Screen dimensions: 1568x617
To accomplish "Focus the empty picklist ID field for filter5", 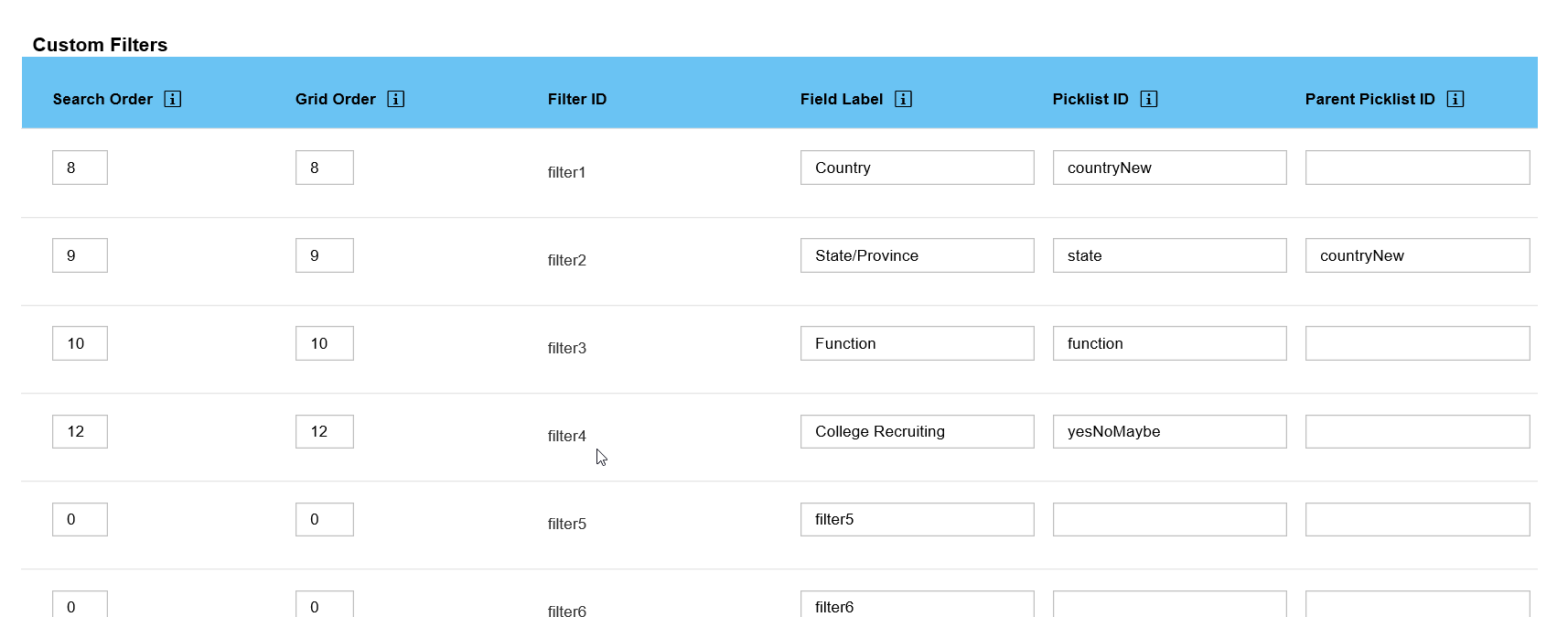I will click(x=1169, y=519).
